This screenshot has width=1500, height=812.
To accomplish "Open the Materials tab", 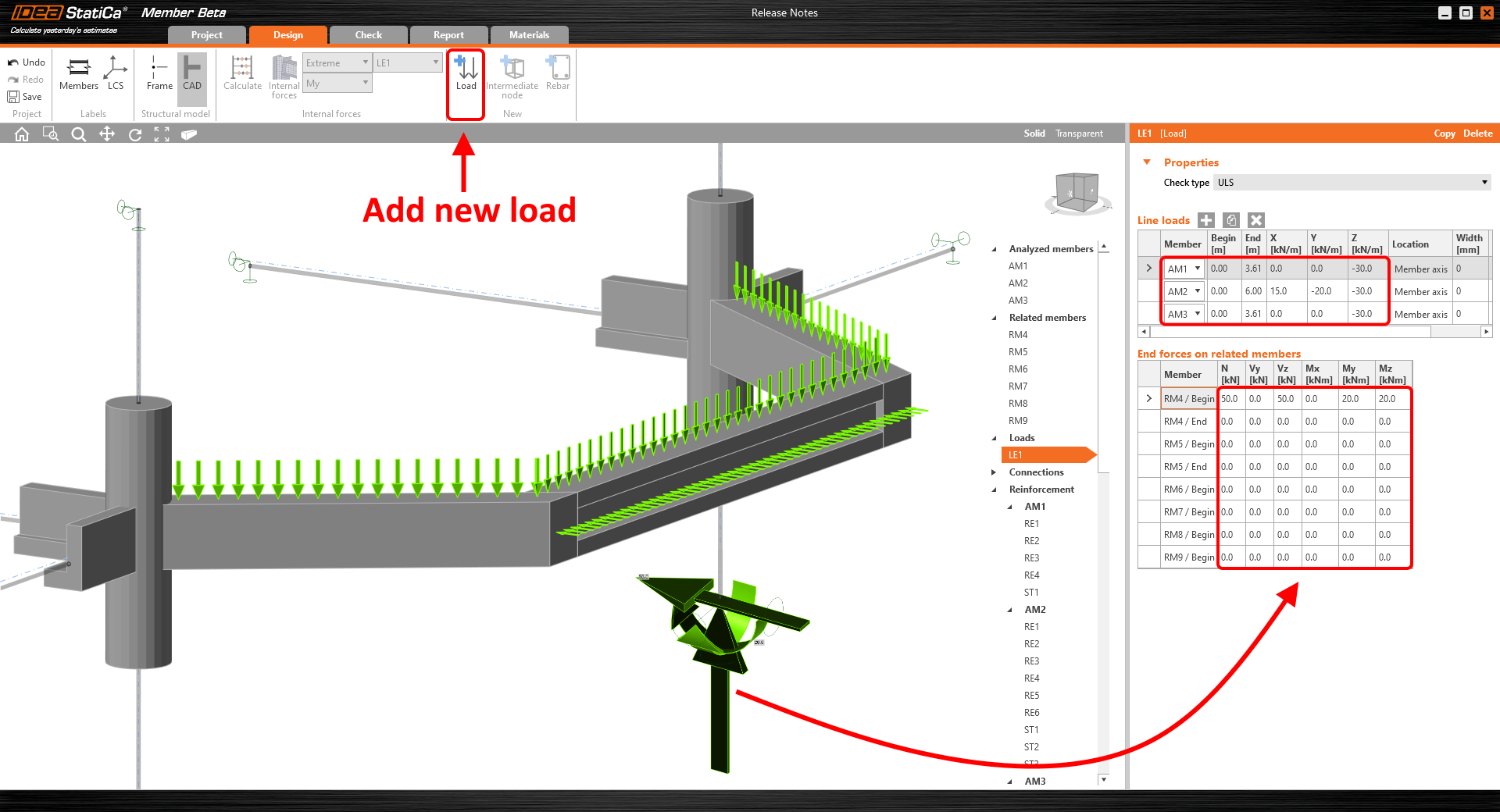I will coord(530,34).
